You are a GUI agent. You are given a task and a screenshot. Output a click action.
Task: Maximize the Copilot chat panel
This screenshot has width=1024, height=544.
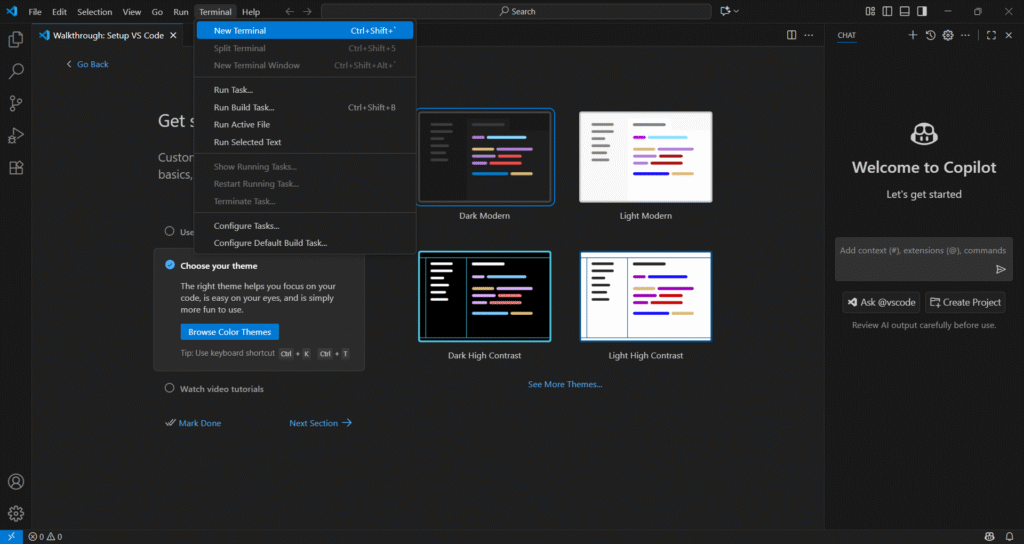tap(991, 35)
